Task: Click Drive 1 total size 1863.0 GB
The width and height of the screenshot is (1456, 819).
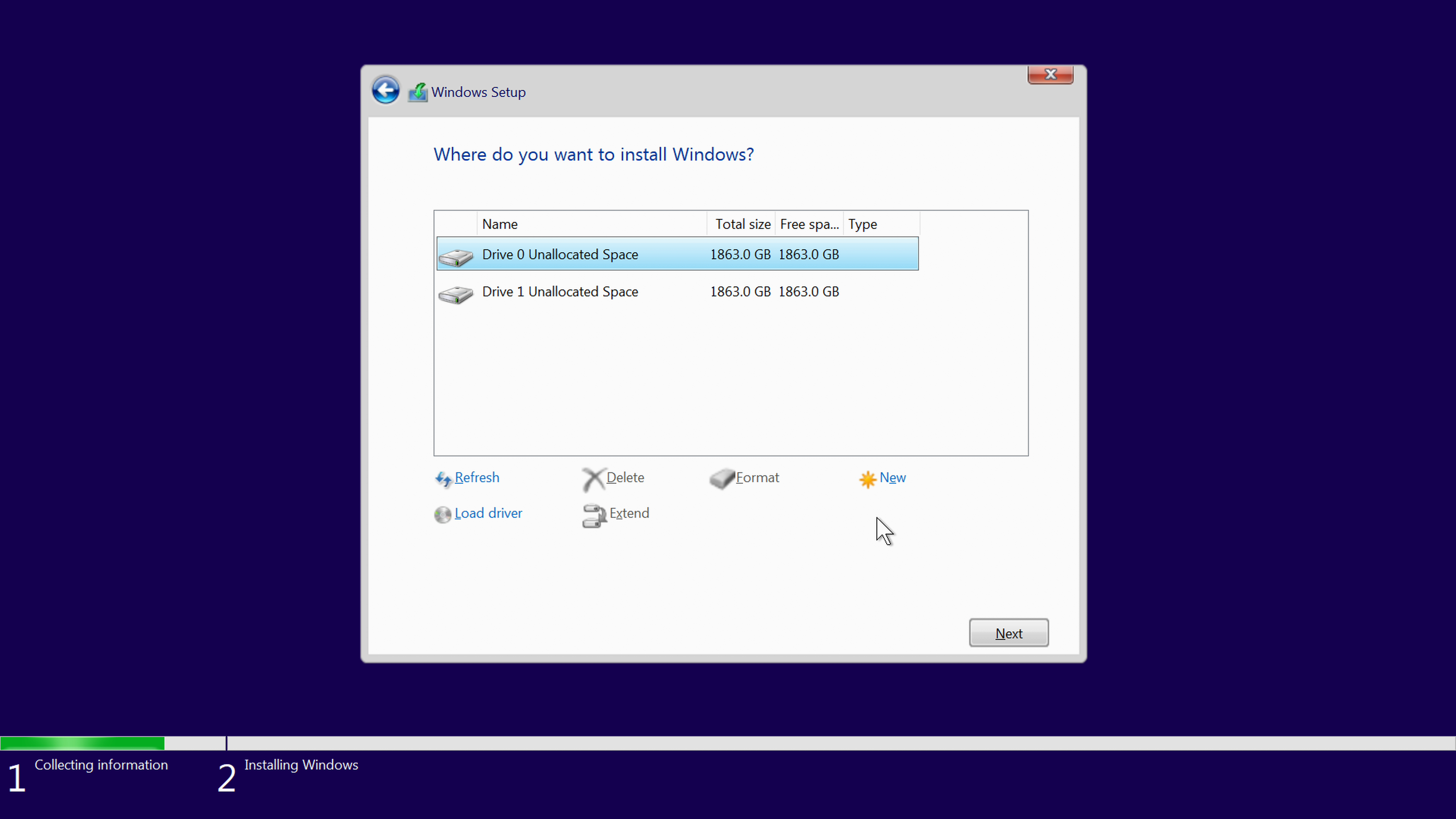Action: [740, 292]
